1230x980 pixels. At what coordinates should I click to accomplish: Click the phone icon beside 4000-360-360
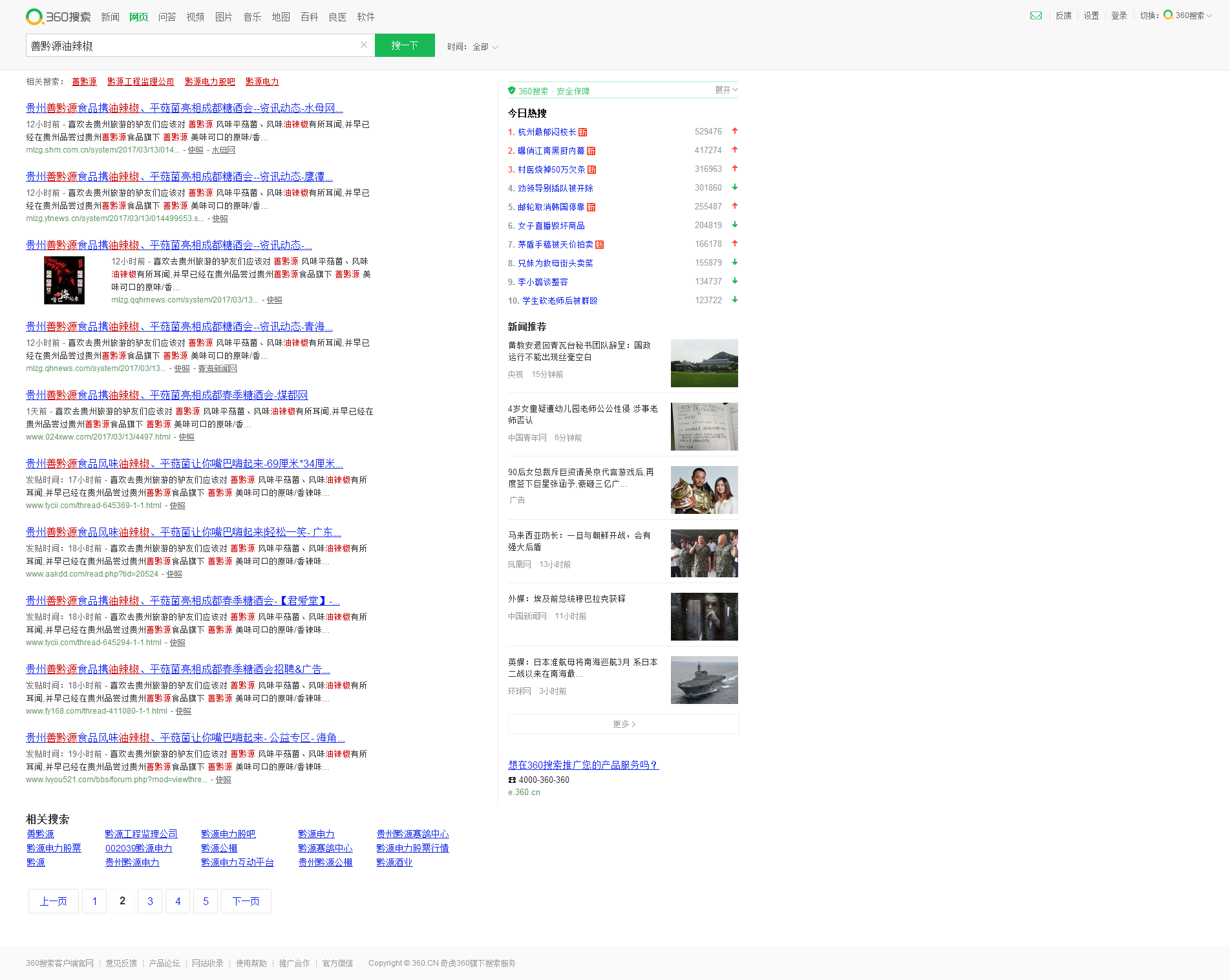[x=512, y=780]
